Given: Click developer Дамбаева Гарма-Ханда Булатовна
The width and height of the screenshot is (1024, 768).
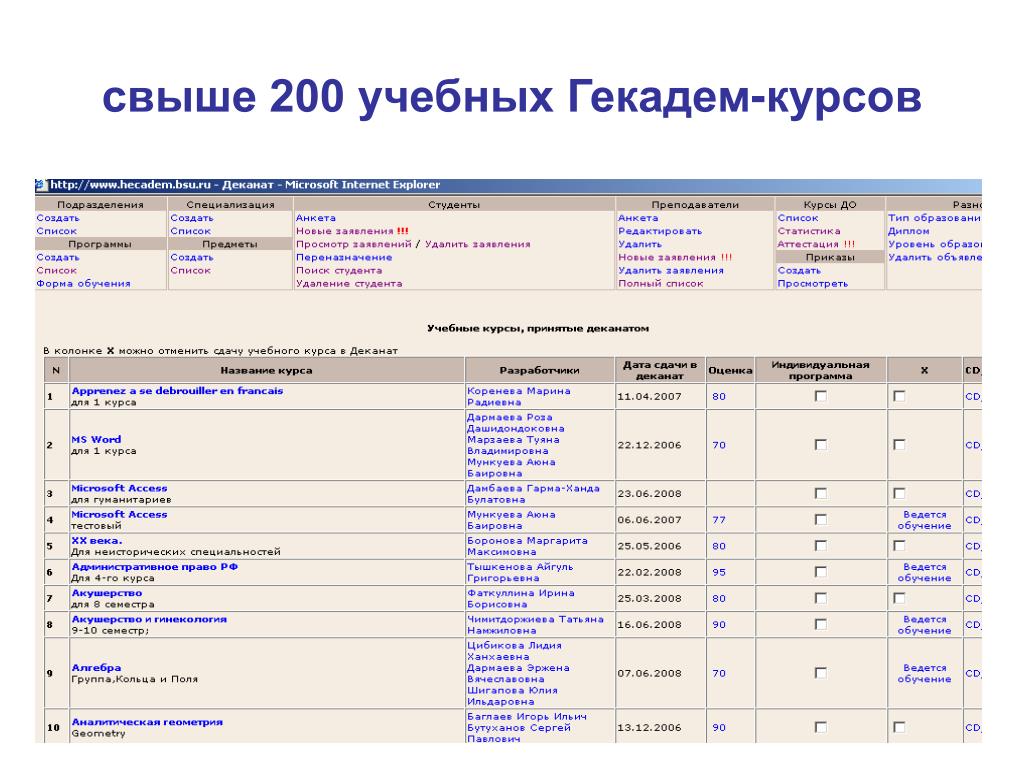Looking at the screenshot, I should coord(533,494).
